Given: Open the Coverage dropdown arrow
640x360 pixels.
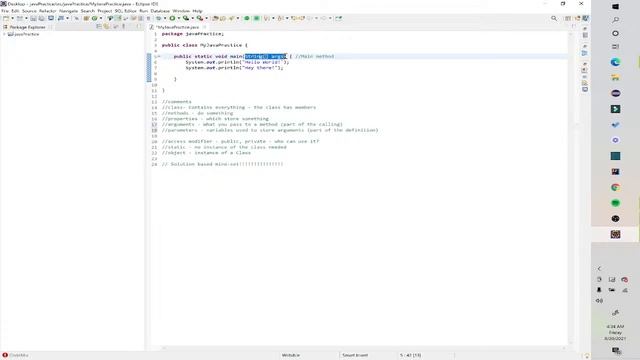Looking at the screenshot, I should click(192, 18).
